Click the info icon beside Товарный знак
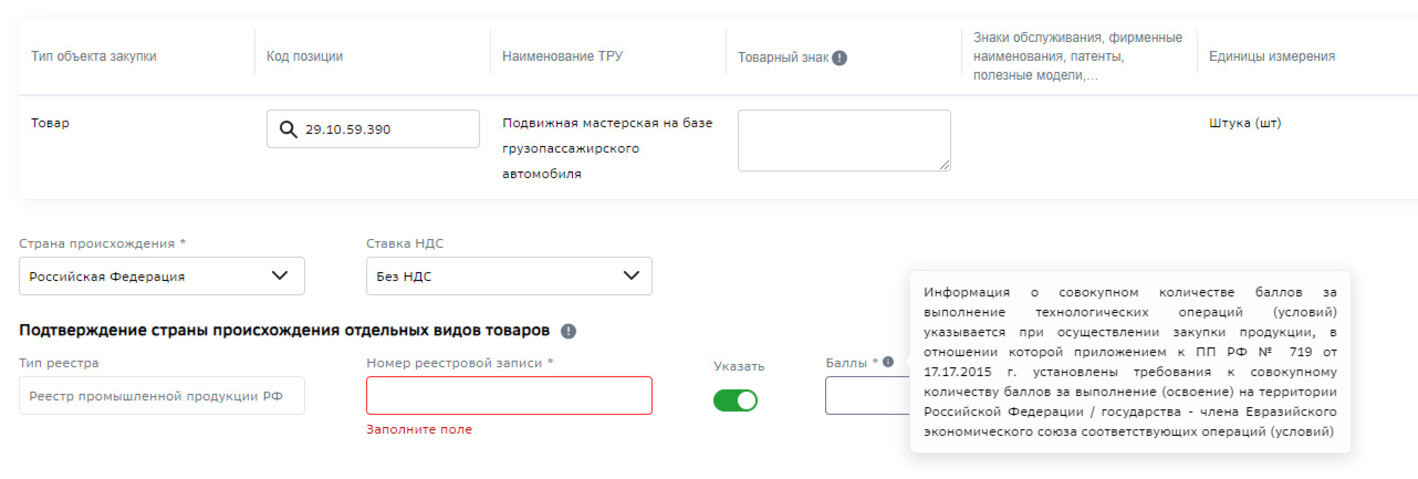This screenshot has width=1418, height=479. 840,58
